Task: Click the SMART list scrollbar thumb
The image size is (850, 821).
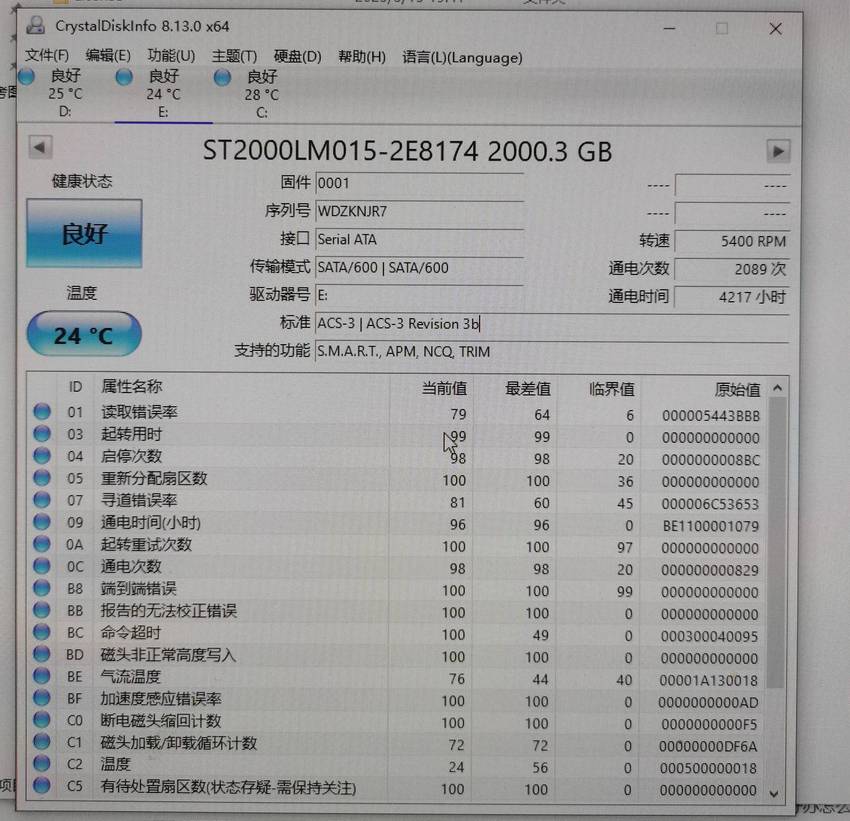Action: coord(777,542)
